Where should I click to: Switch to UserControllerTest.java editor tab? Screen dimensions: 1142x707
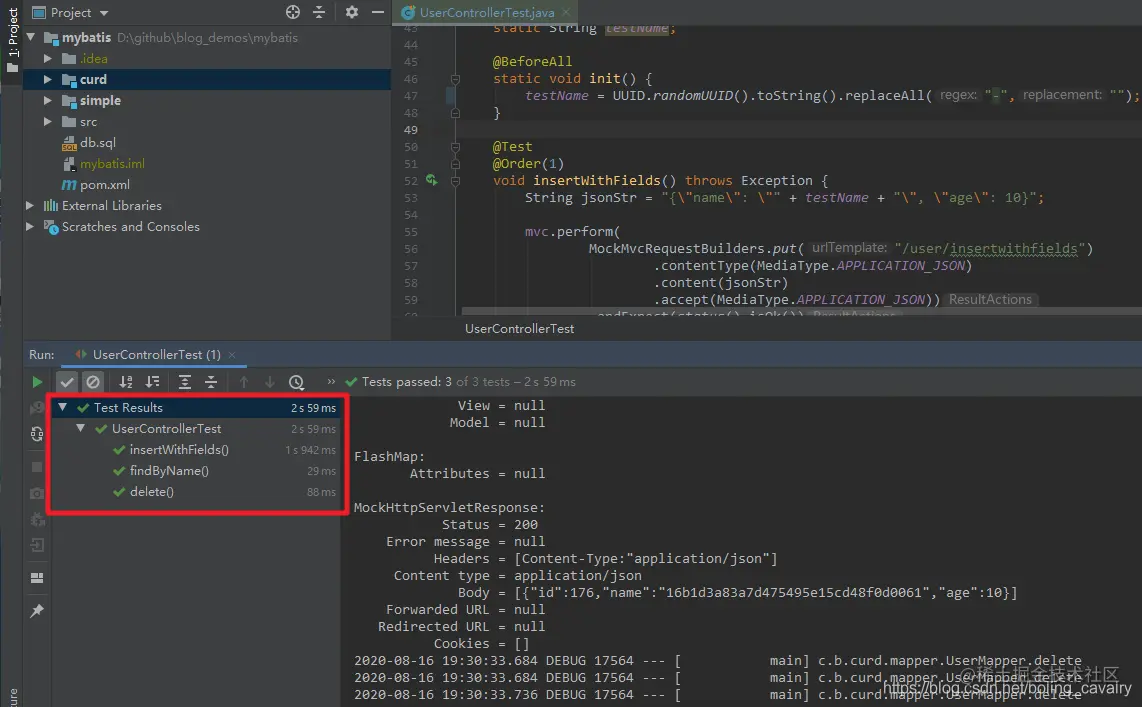click(487, 12)
